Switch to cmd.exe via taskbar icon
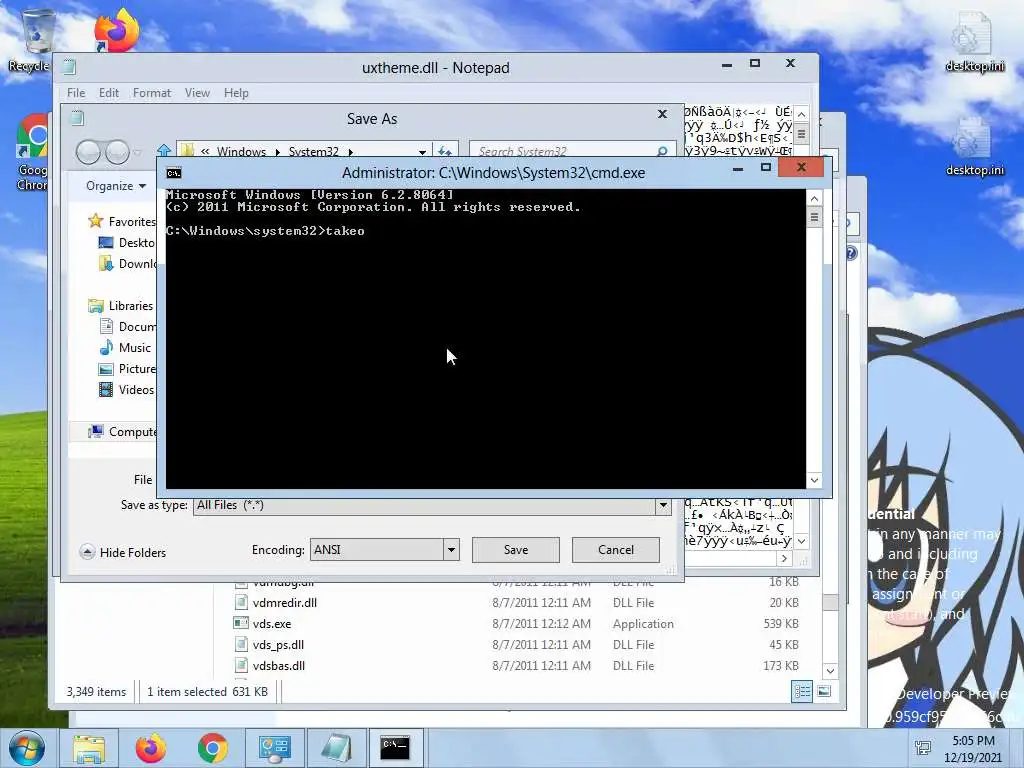 pos(396,748)
